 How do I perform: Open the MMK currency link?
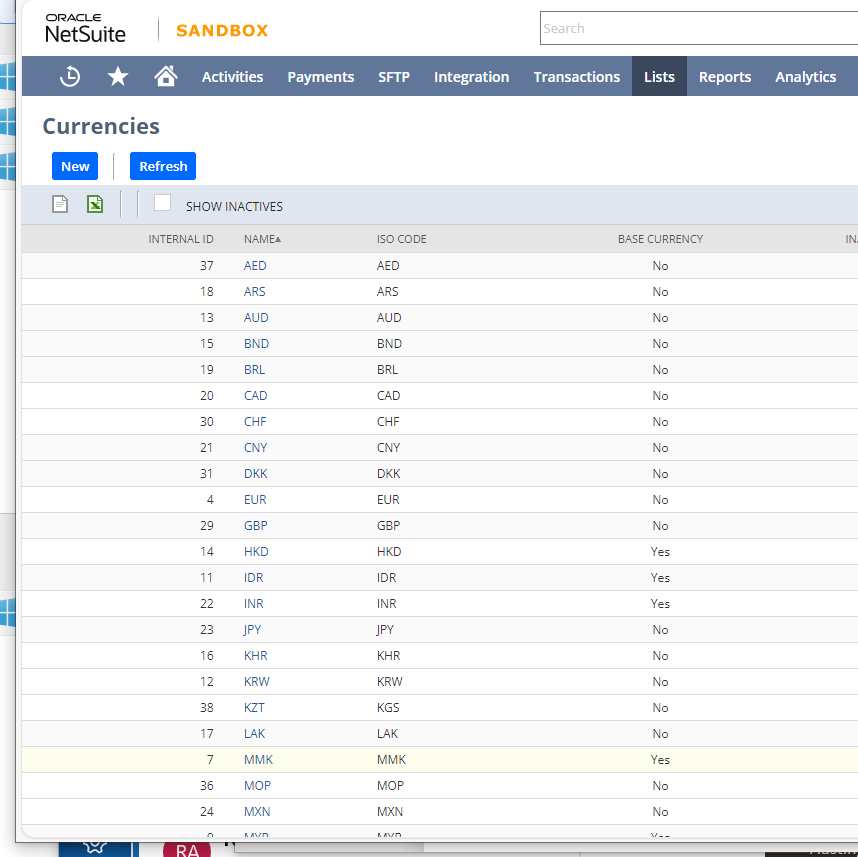click(258, 760)
